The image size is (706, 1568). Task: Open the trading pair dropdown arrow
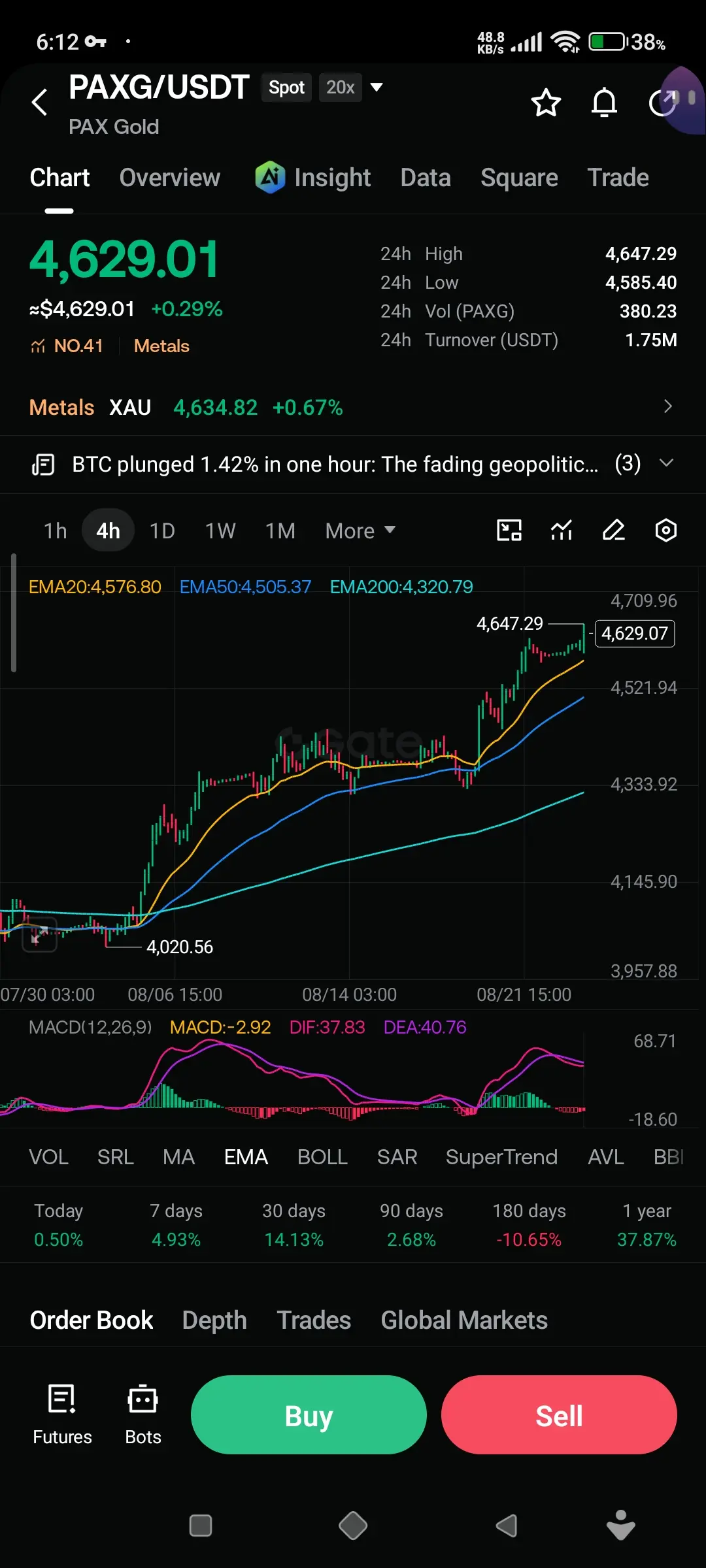[x=377, y=87]
